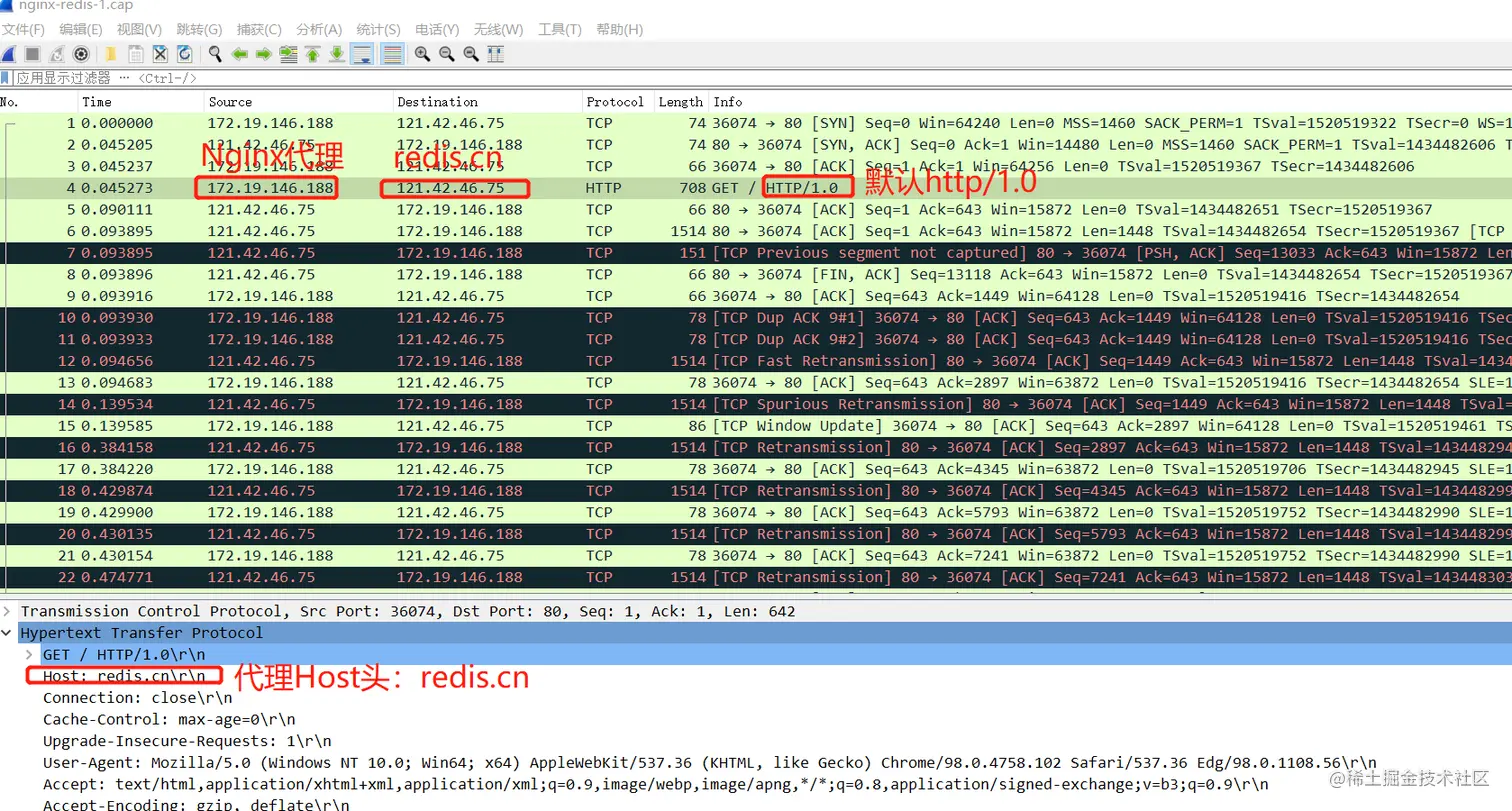Image resolution: width=1512 pixels, height=811 pixels.
Task: Jump to the last packet
Action: tap(337, 54)
